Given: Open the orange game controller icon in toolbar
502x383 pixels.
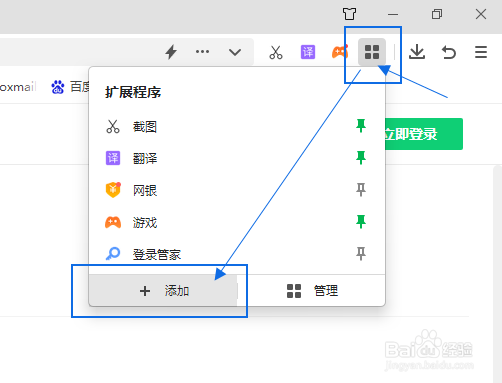Looking at the screenshot, I should coord(340,52).
